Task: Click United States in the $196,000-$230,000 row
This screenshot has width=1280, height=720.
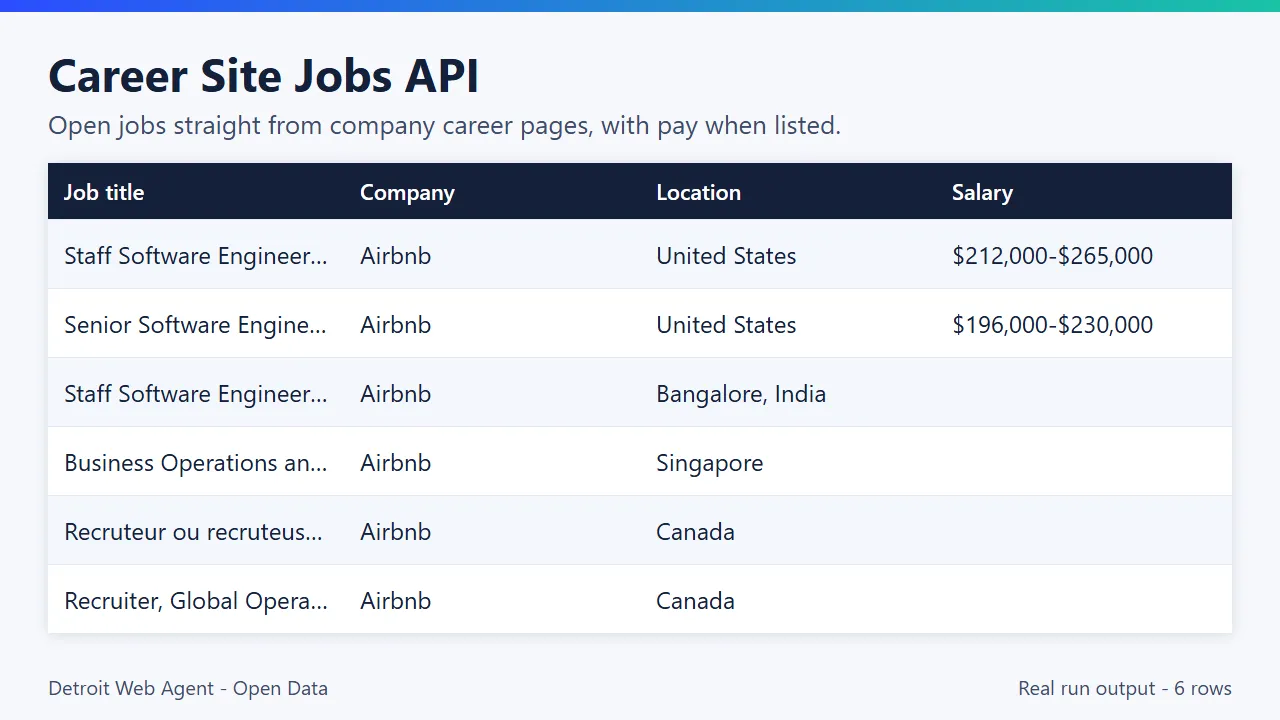Action: pyautogui.click(x=726, y=325)
